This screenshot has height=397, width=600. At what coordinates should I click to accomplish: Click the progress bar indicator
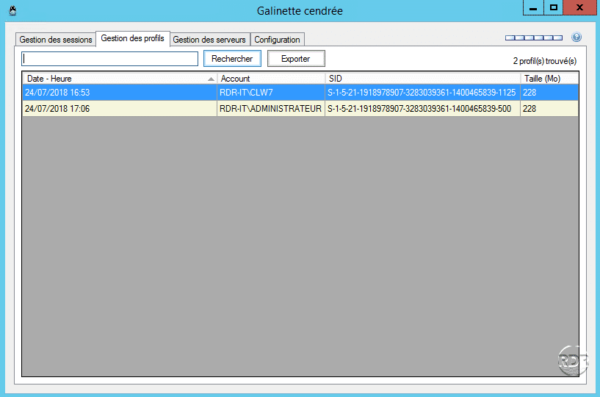click(x=534, y=38)
